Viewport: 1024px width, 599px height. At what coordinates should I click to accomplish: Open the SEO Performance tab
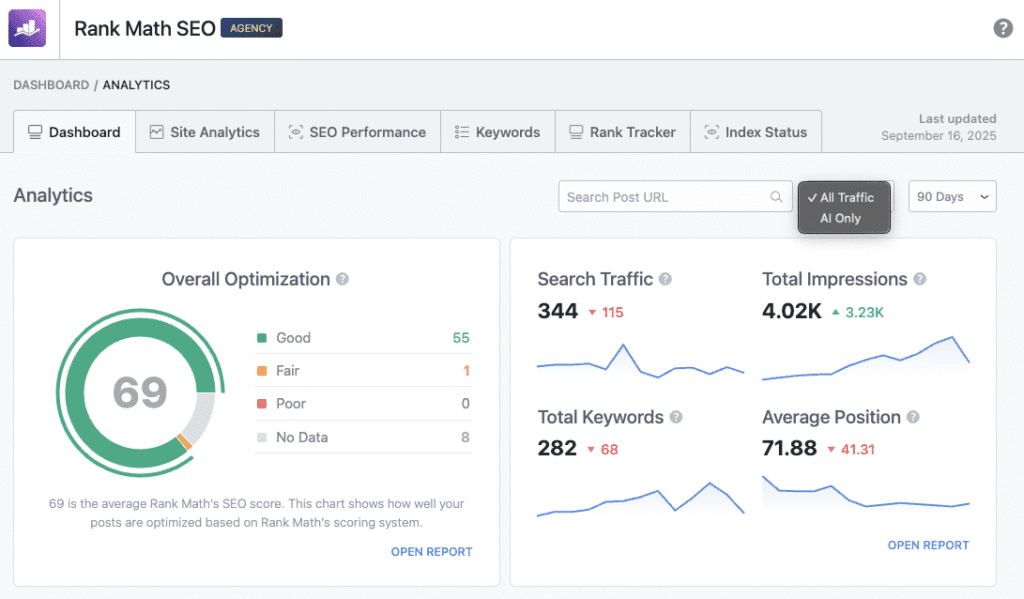357,132
